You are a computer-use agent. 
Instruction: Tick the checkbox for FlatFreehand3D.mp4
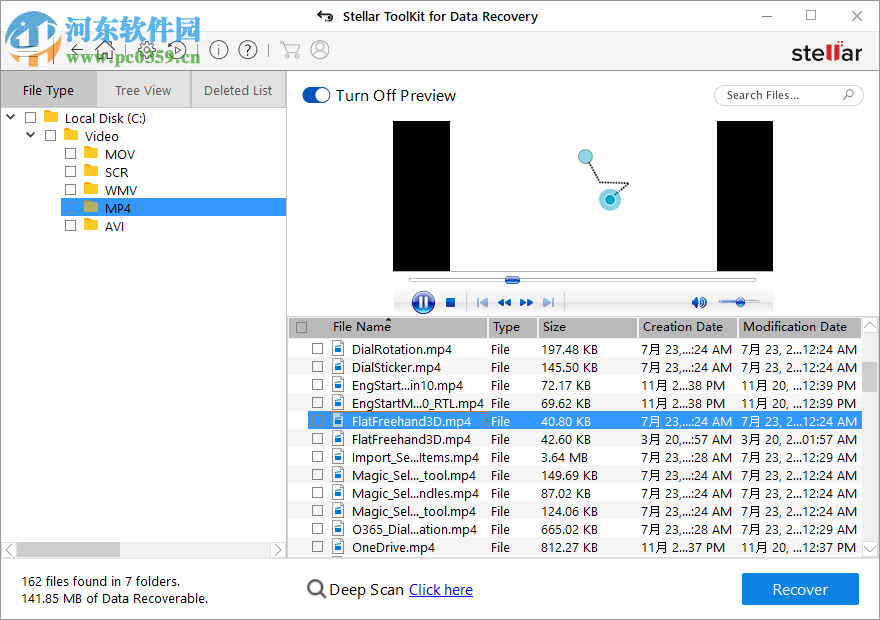point(317,420)
